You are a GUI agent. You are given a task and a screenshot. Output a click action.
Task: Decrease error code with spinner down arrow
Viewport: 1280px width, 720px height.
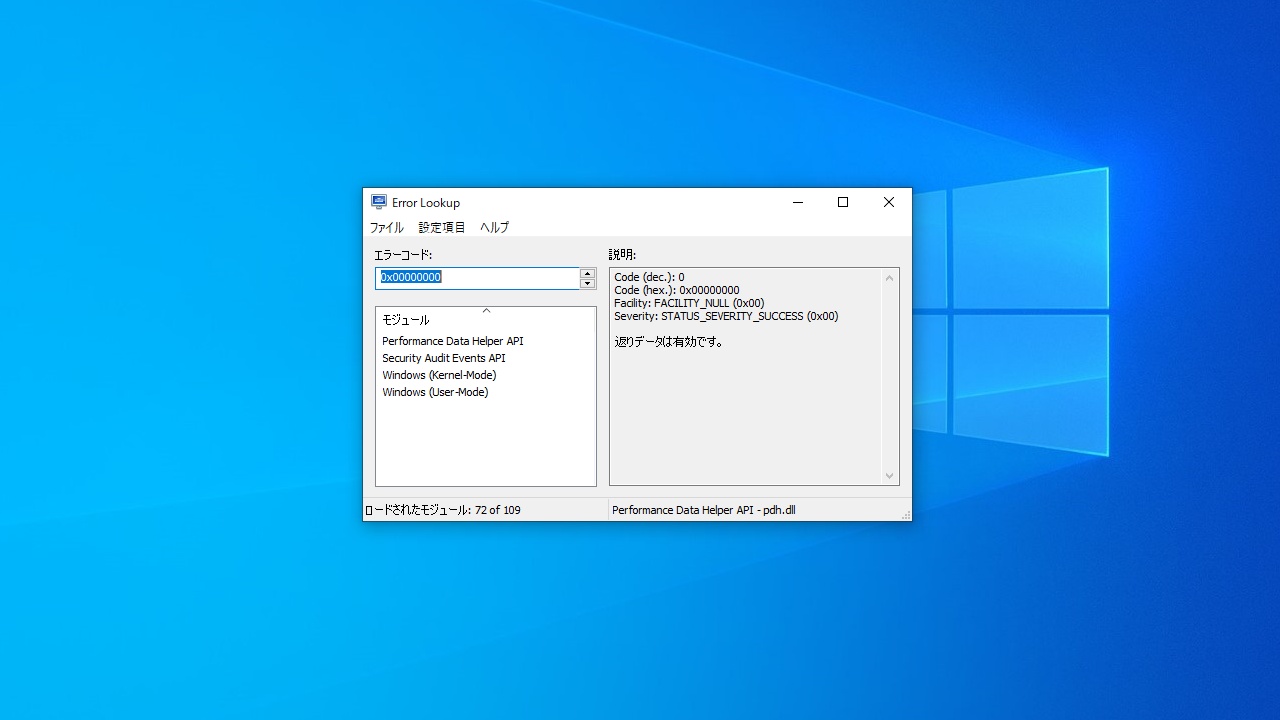(588, 283)
